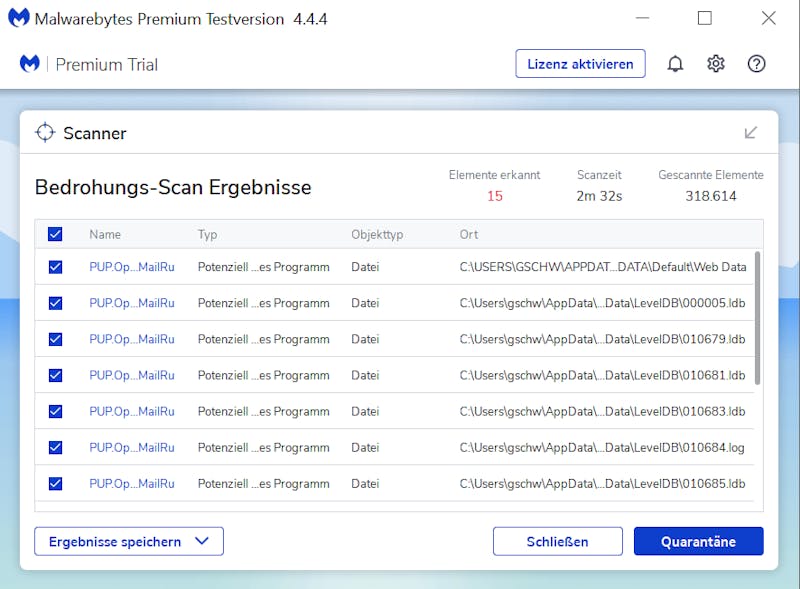The image size is (800, 589).
Task: Click Datei in the 010683.ldb row
Action: [x=365, y=411]
